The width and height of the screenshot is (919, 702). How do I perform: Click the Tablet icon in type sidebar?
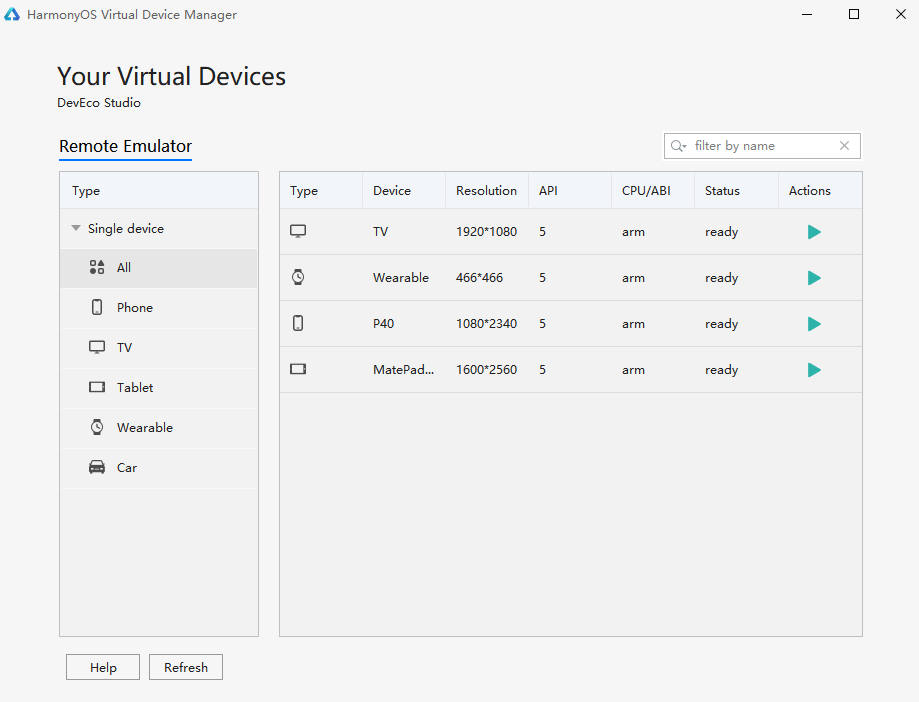coord(97,387)
